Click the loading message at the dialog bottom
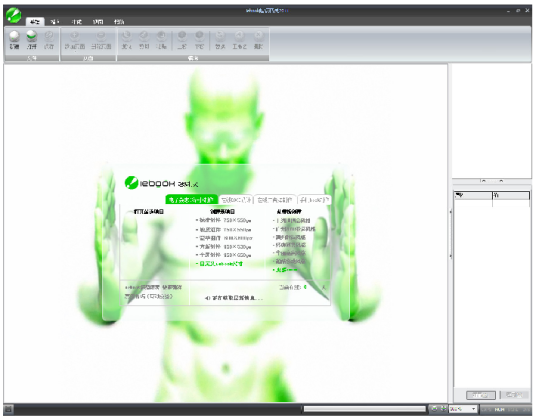This screenshot has width=536, height=418. (x=234, y=298)
